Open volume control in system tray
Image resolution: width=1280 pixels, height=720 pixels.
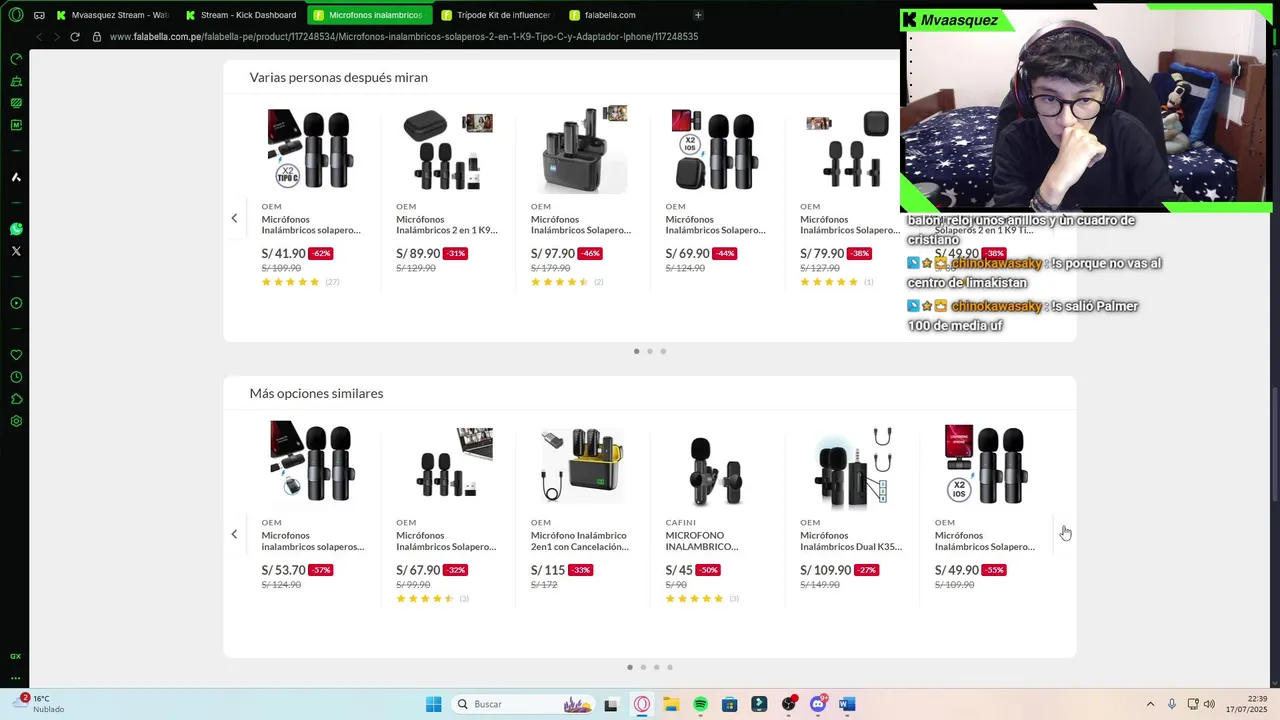(1209, 704)
